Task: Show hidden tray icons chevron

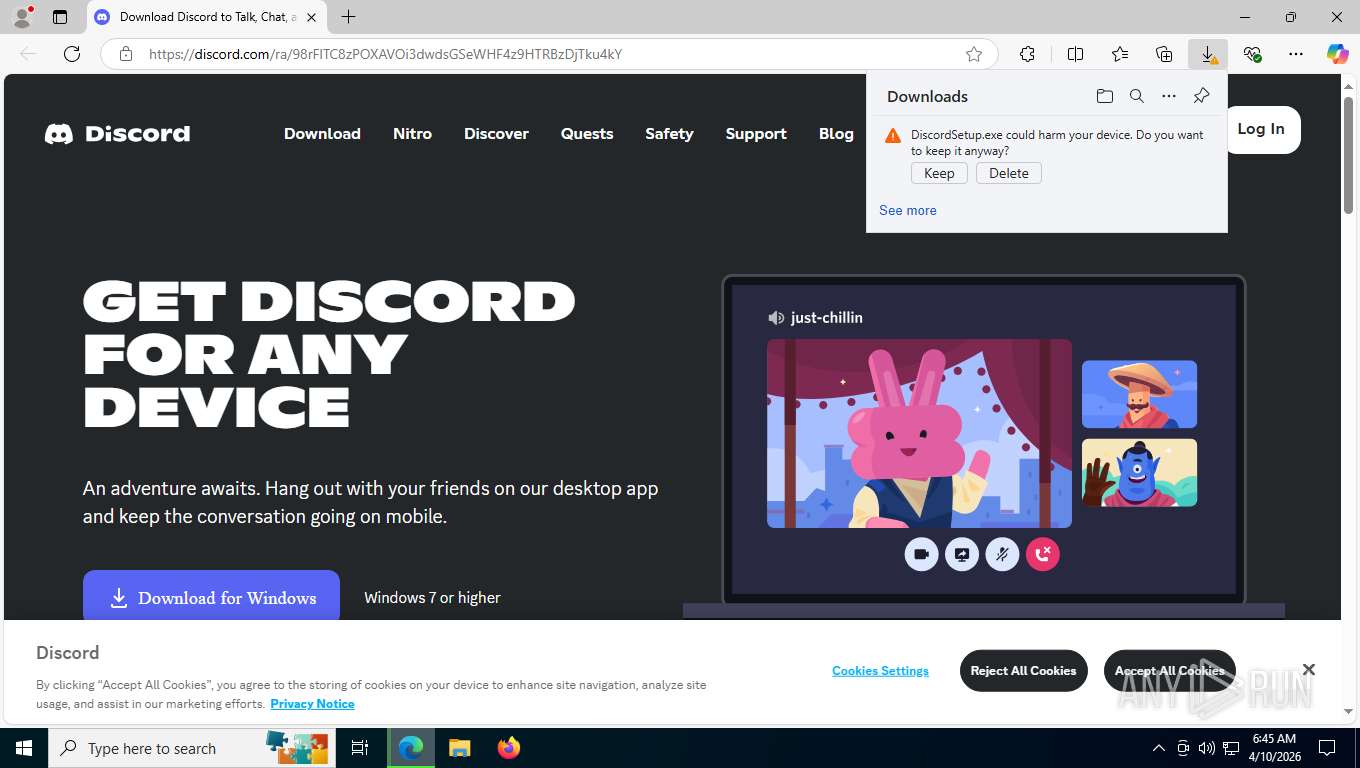Action: pyautogui.click(x=1159, y=748)
